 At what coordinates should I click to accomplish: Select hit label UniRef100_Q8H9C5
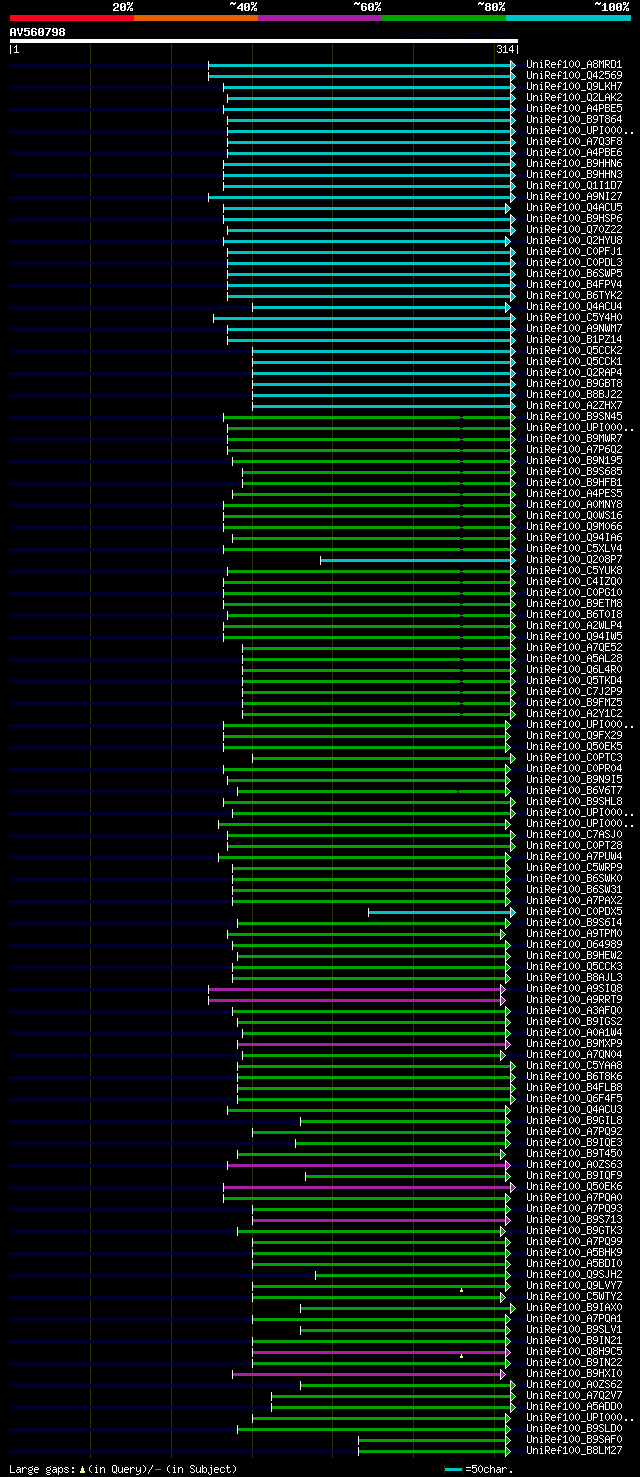[574, 1351]
